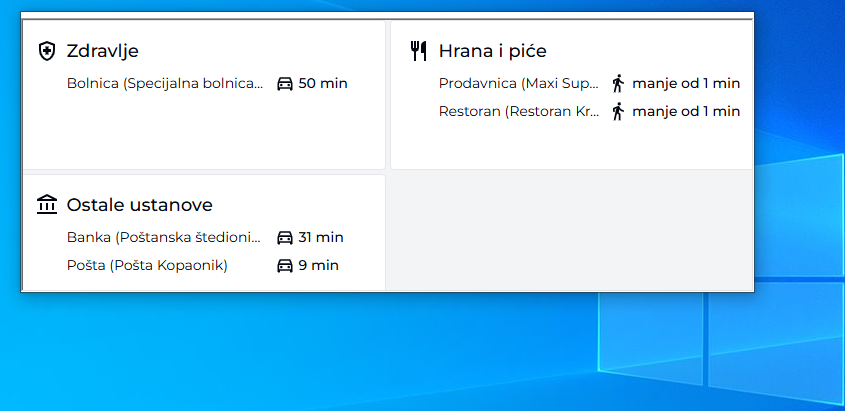845x411 pixels.
Task: Click the fork and knife icon
Action: [419, 51]
